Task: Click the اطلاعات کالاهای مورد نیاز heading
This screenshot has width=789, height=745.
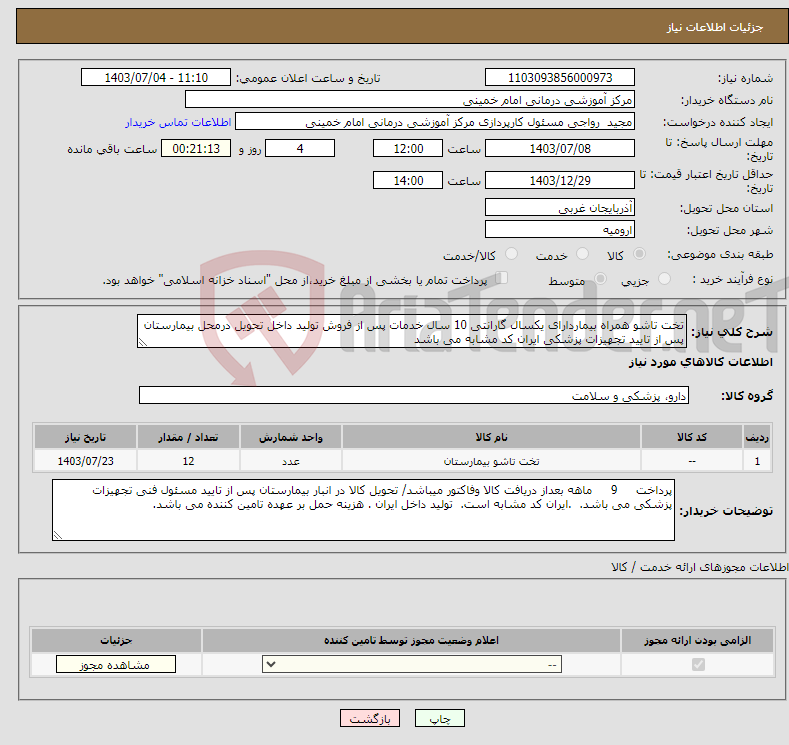Action: 700,362
